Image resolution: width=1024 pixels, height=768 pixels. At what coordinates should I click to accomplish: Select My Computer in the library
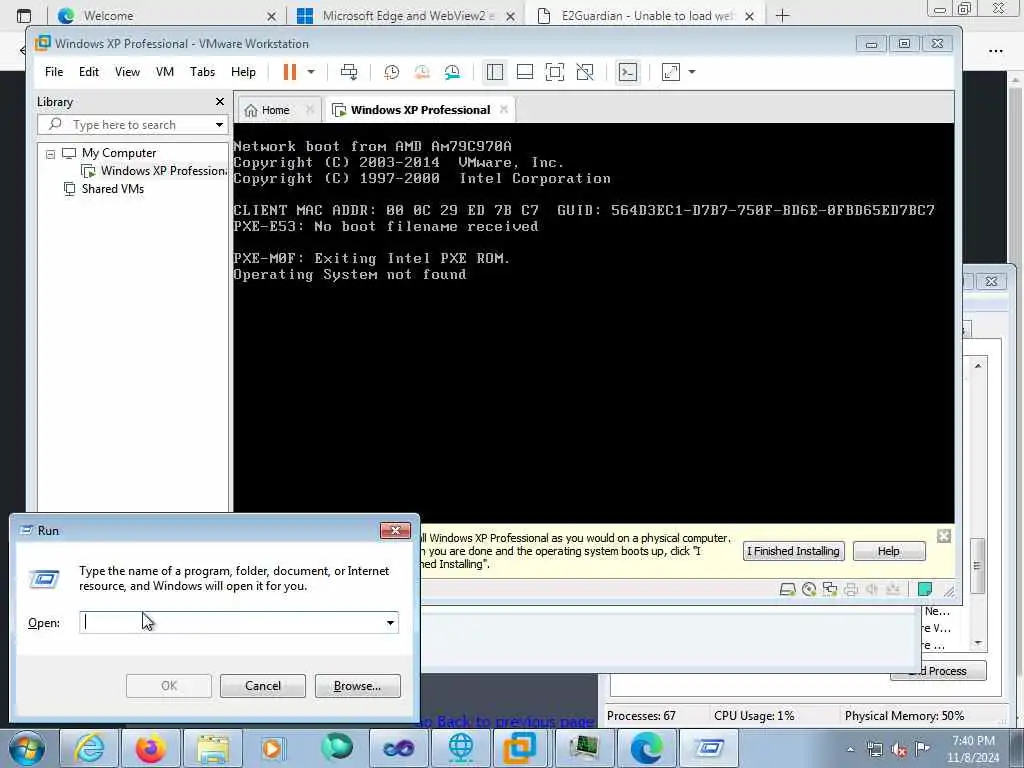point(118,153)
